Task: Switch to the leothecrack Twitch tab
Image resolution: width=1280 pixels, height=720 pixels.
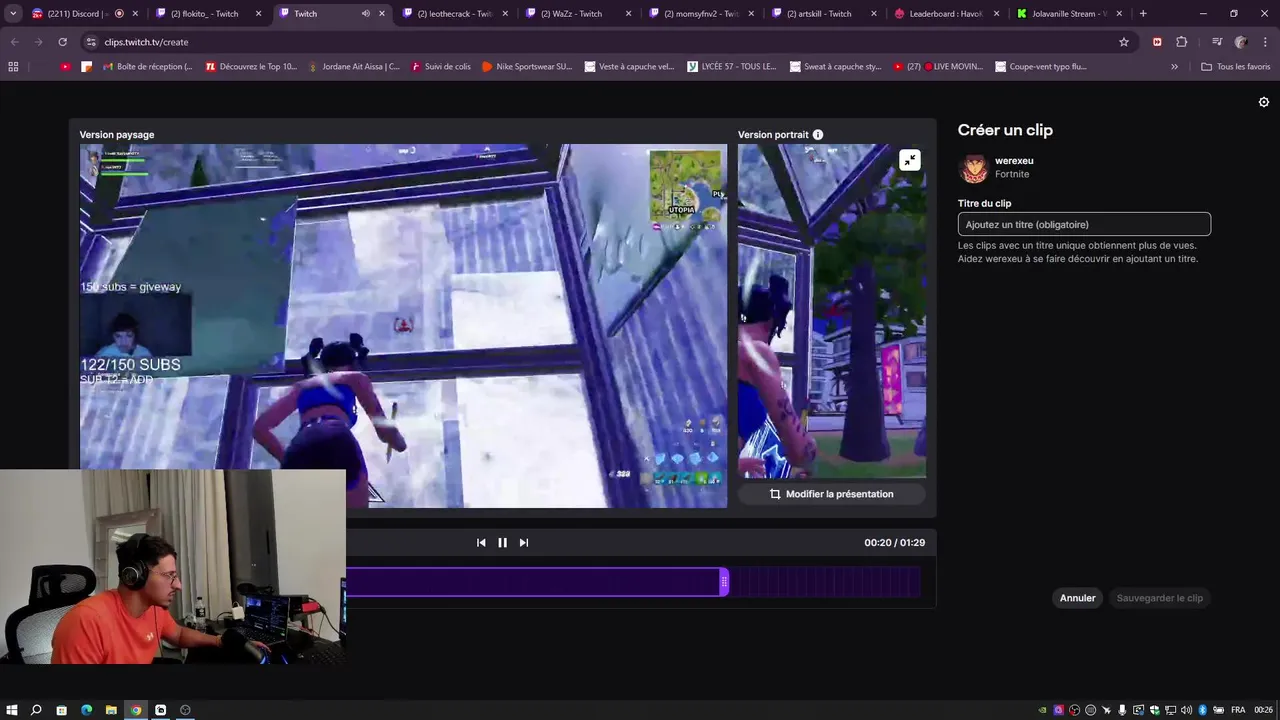Action: pos(455,14)
